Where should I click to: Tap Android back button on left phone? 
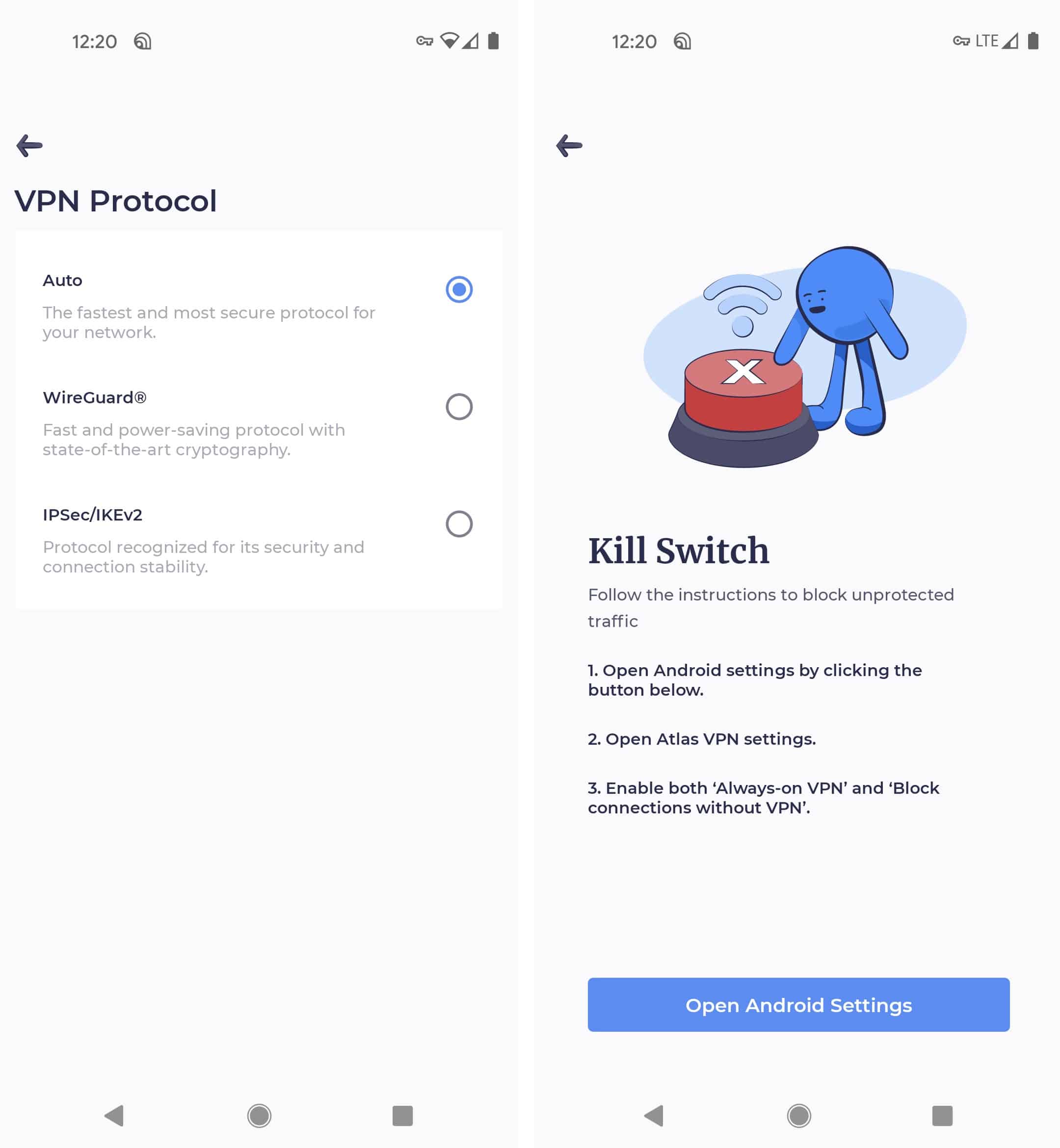114,1115
